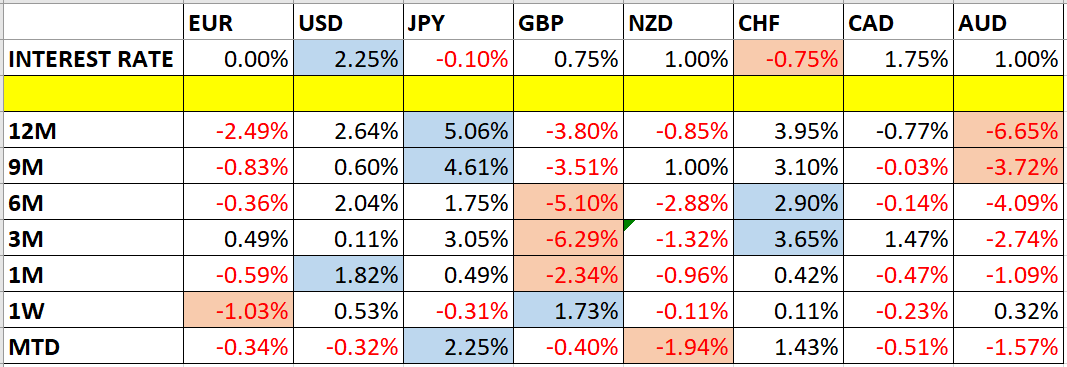Select the CHF interest rate -0.75% cell
This screenshot has width=1067, height=367.
point(788,59)
